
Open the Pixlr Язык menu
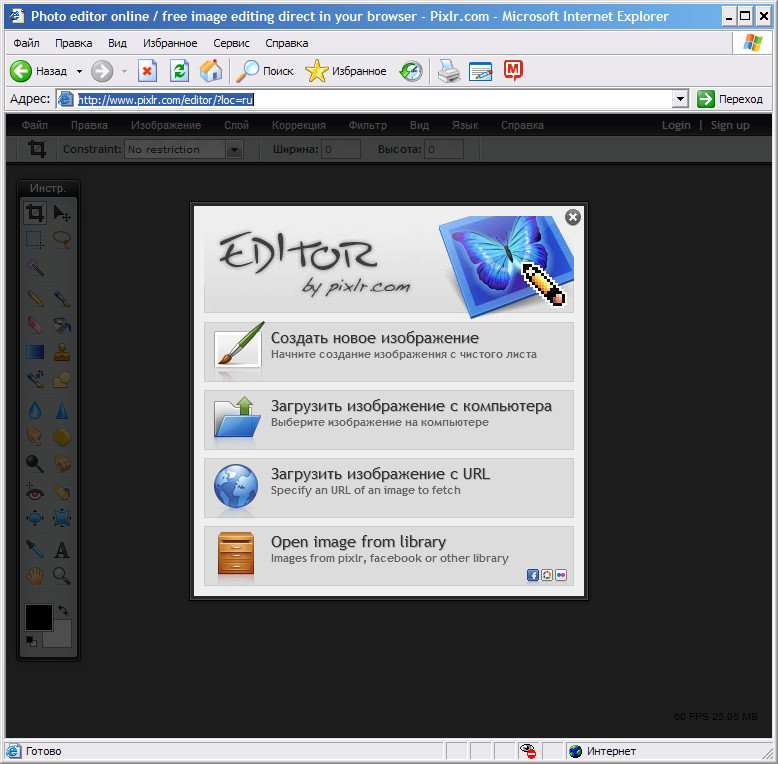(x=465, y=125)
